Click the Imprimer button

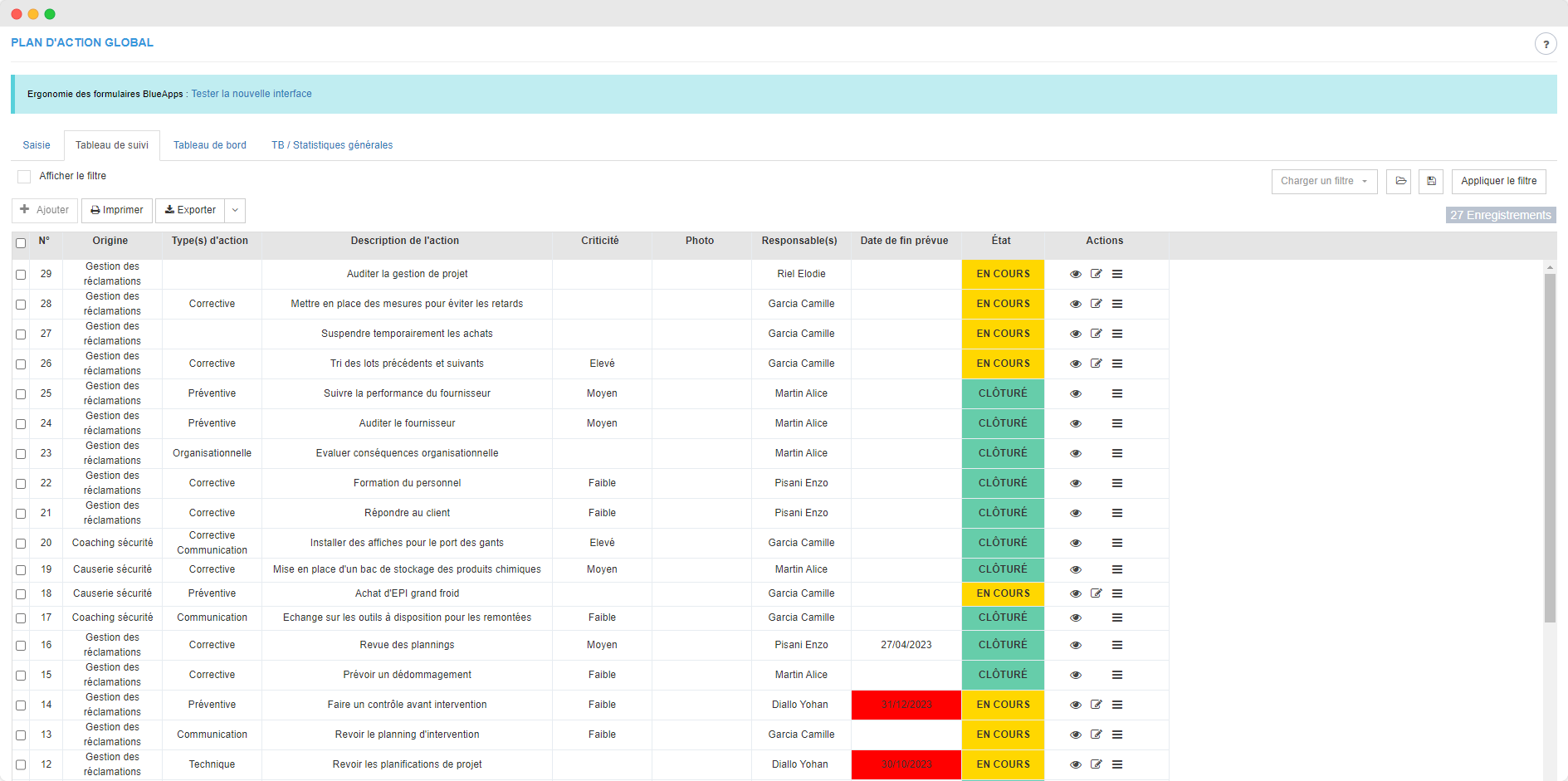[117, 210]
